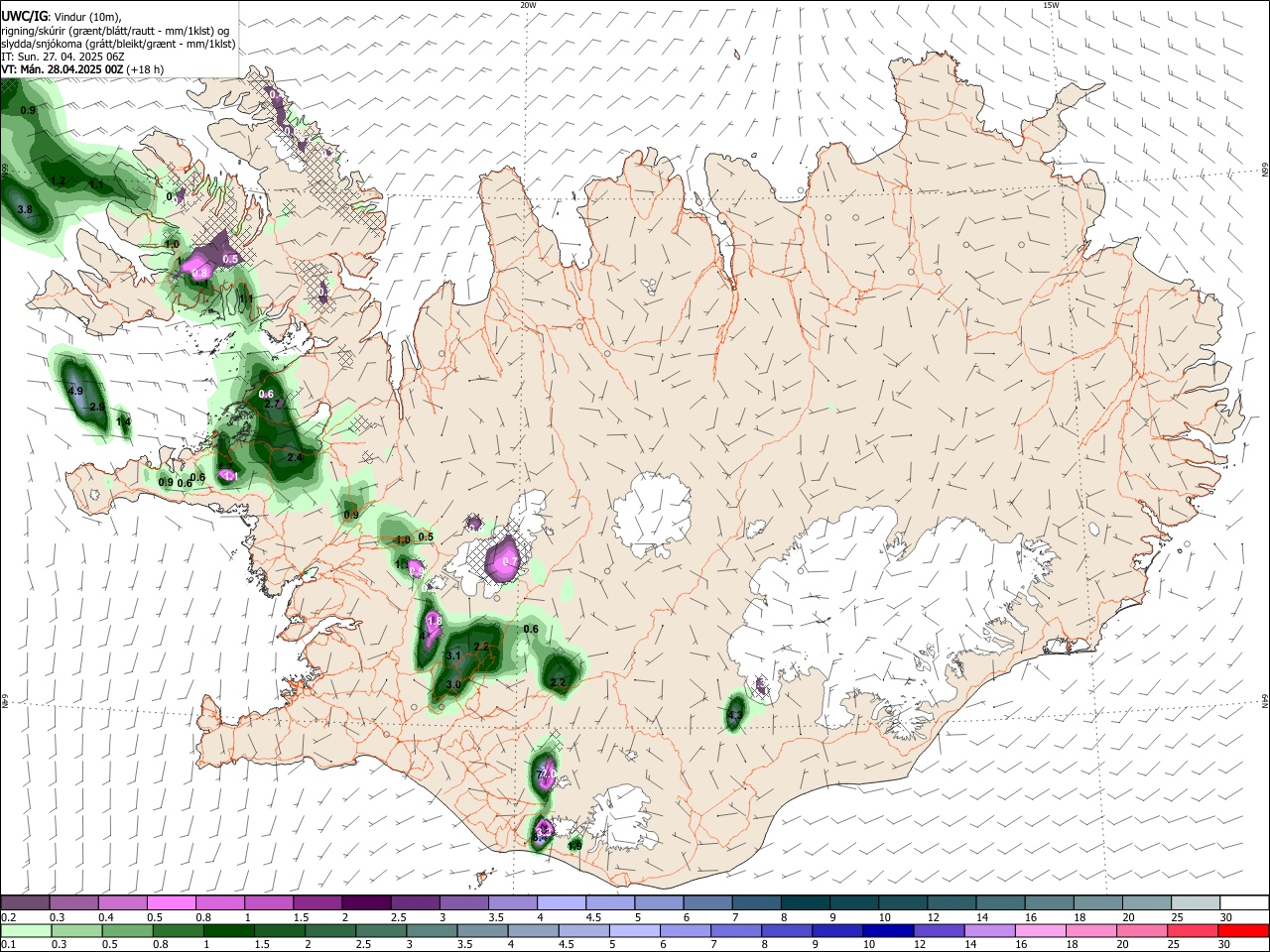Click the '4.9' precipitation value offshore west
Screen dimensions: 1270x952
76,391
